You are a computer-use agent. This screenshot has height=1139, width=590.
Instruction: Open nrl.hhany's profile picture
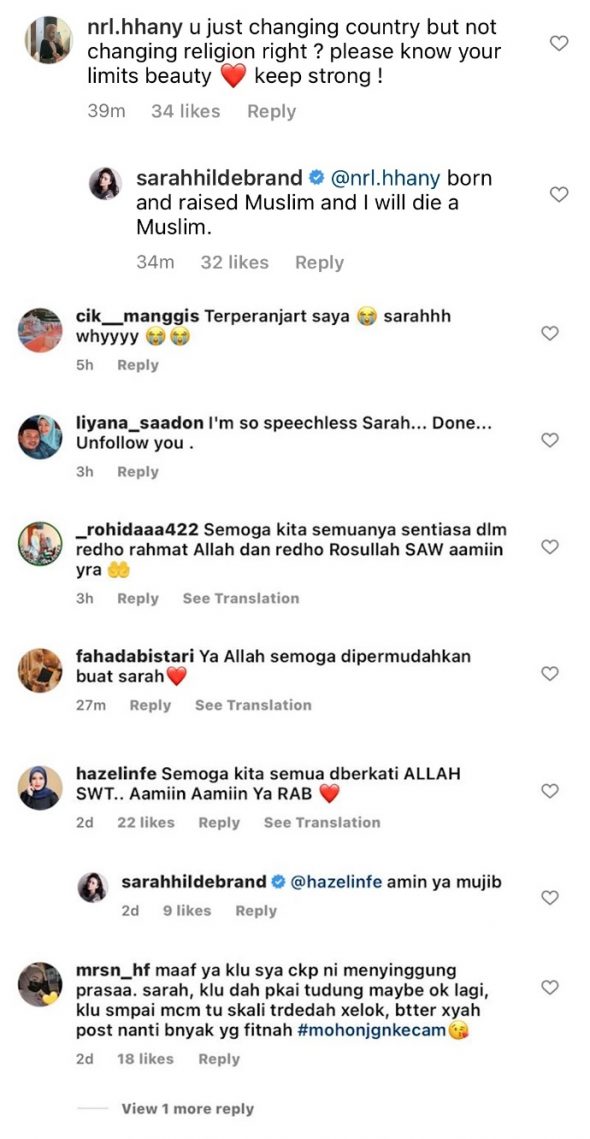point(49,39)
